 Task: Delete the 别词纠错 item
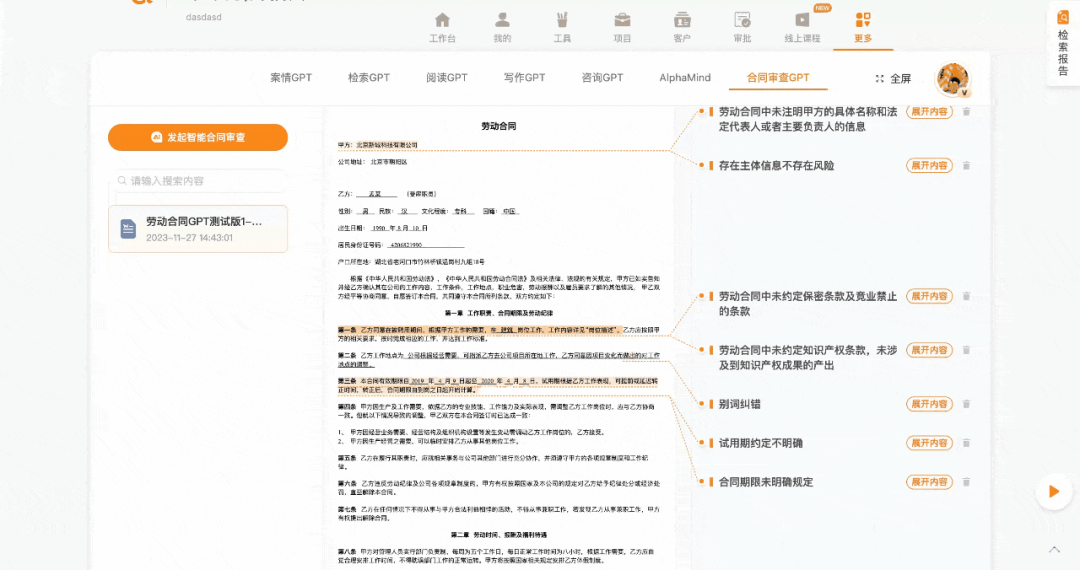966,404
